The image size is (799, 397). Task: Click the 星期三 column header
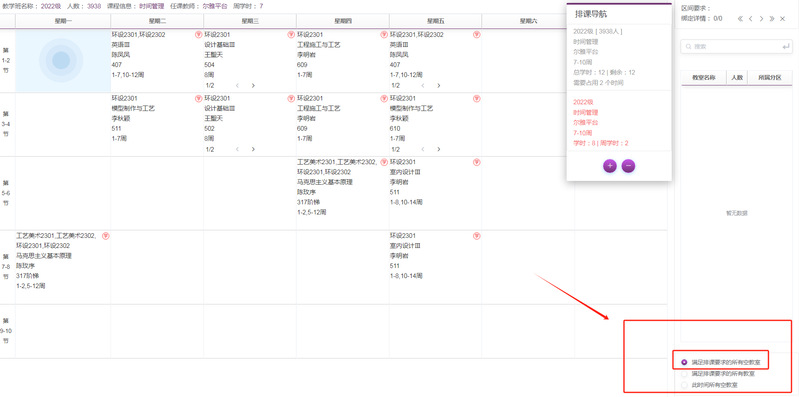[x=250, y=21]
